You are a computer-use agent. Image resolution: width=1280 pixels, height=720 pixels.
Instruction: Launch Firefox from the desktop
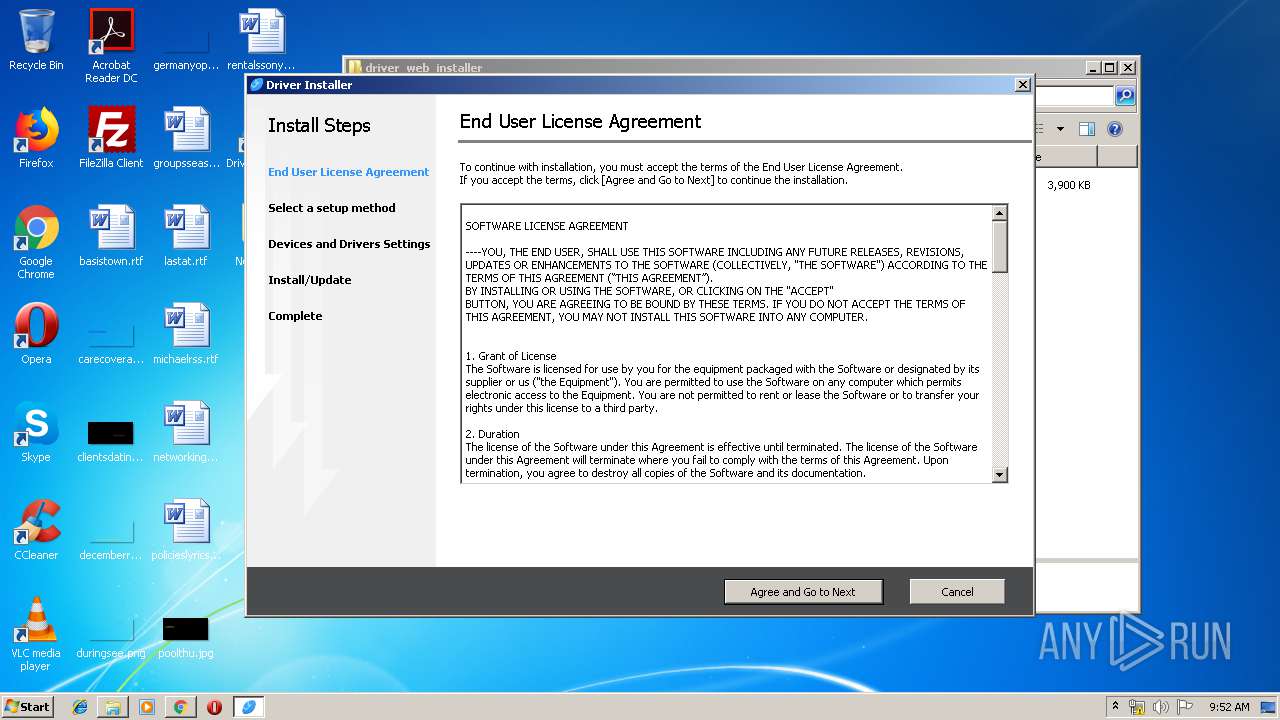36,138
